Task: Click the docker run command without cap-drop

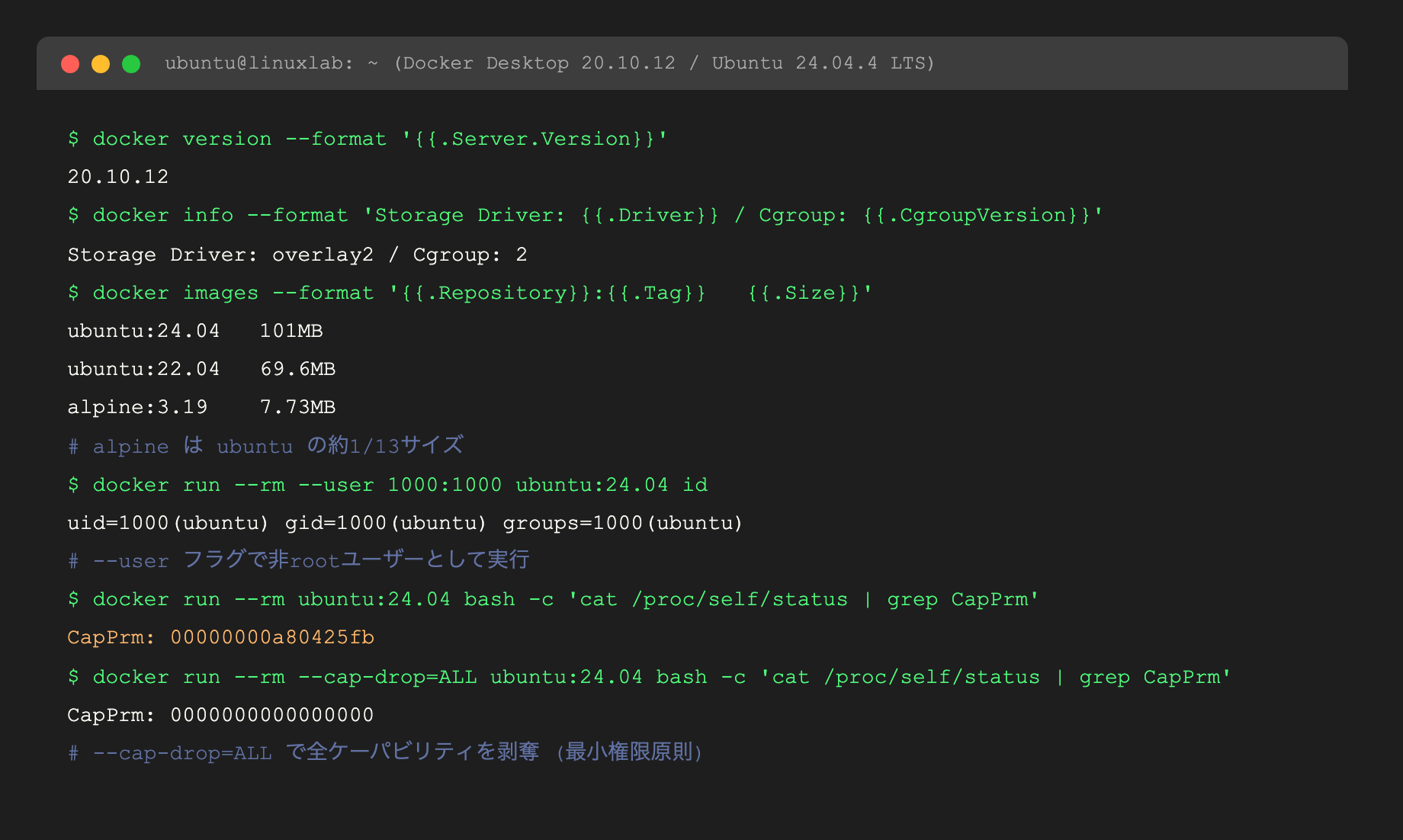Action: (553, 599)
